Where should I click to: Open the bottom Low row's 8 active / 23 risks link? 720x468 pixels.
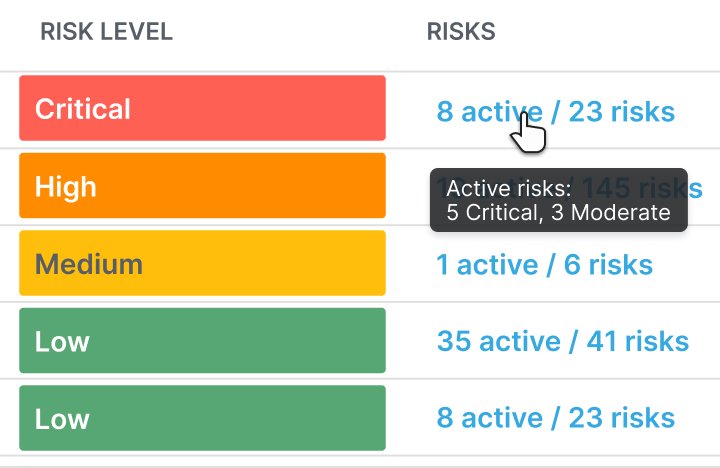pyautogui.click(x=555, y=418)
